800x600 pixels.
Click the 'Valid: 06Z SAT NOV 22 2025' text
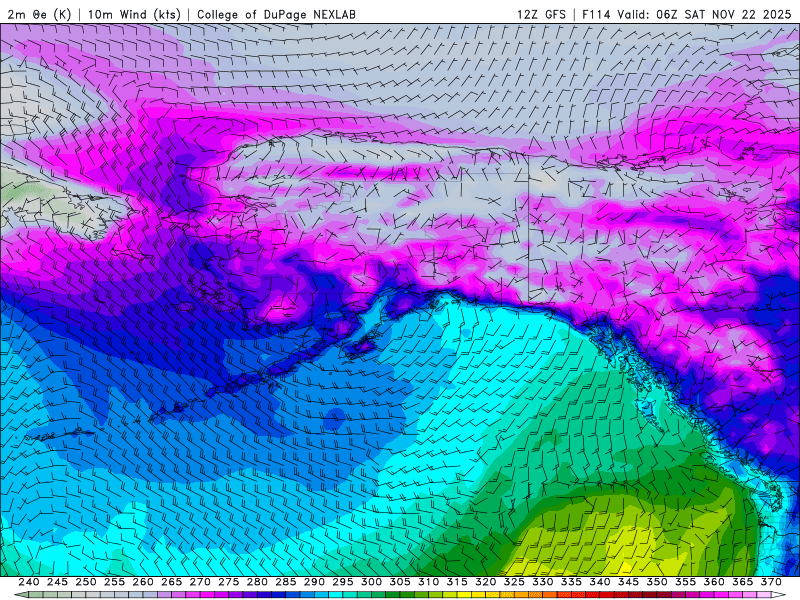(x=704, y=14)
